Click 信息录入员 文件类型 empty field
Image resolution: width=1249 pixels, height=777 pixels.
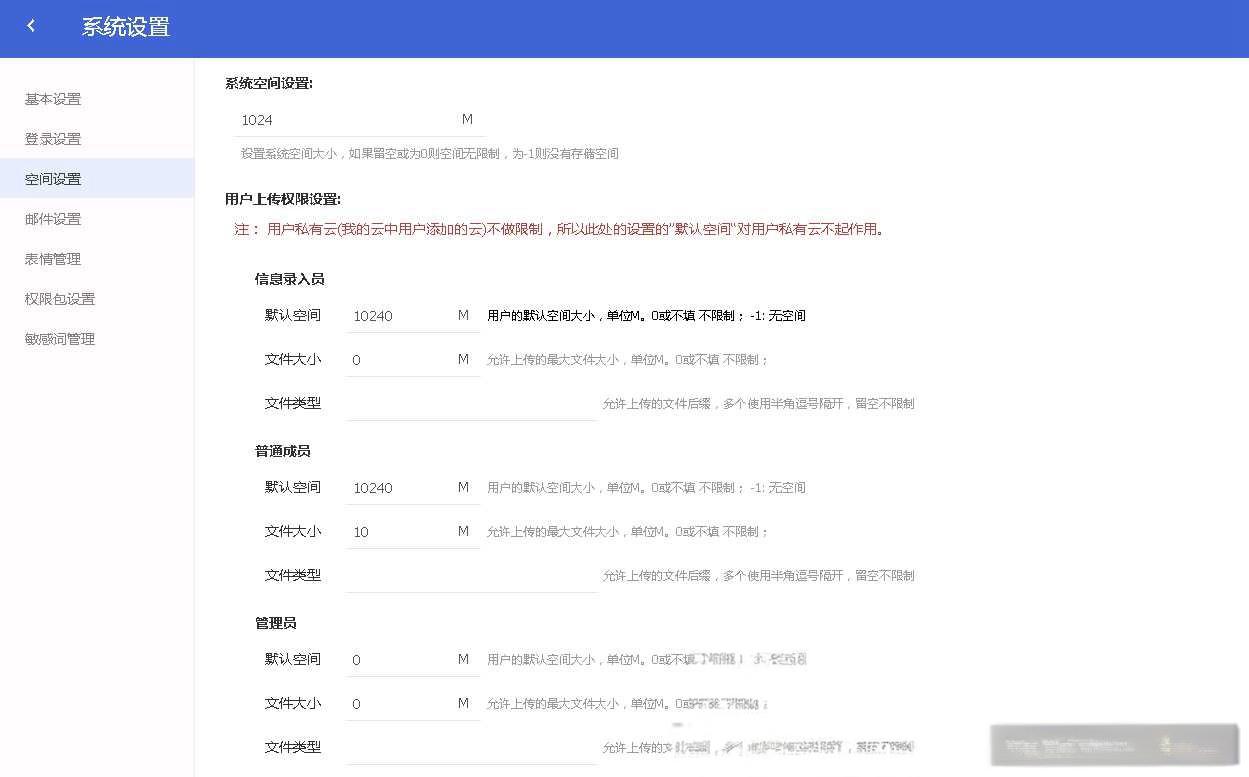(471, 404)
